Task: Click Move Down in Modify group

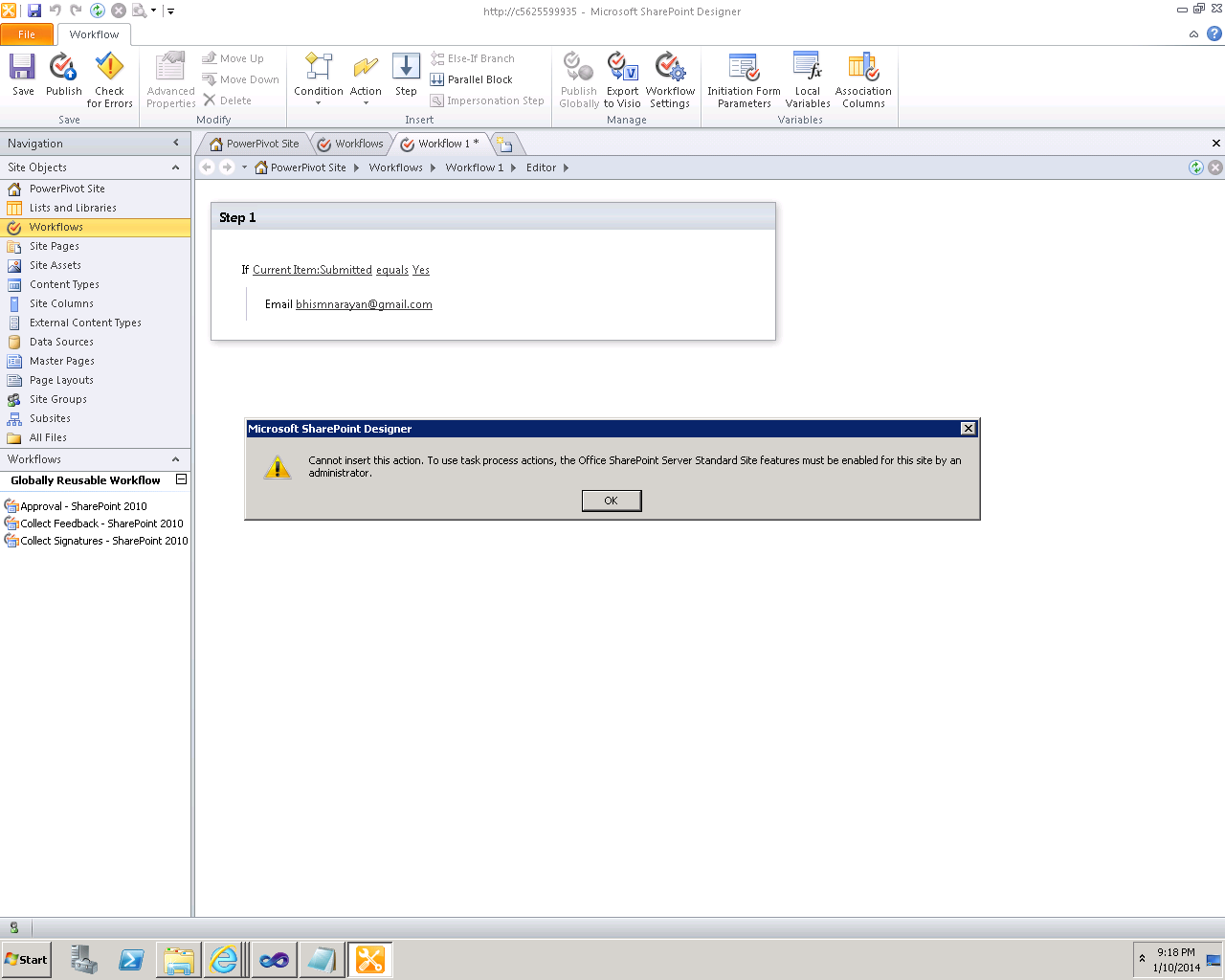Action: pyautogui.click(x=240, y=79)
